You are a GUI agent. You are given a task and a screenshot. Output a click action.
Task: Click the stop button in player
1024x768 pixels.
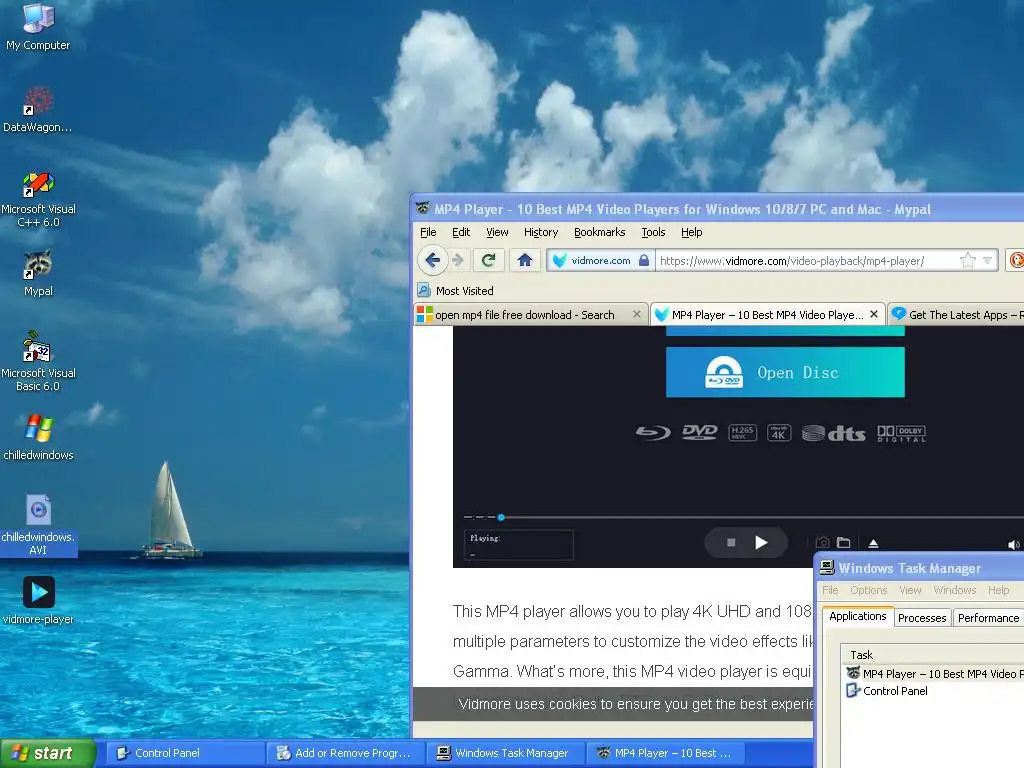tap(731, 543)
